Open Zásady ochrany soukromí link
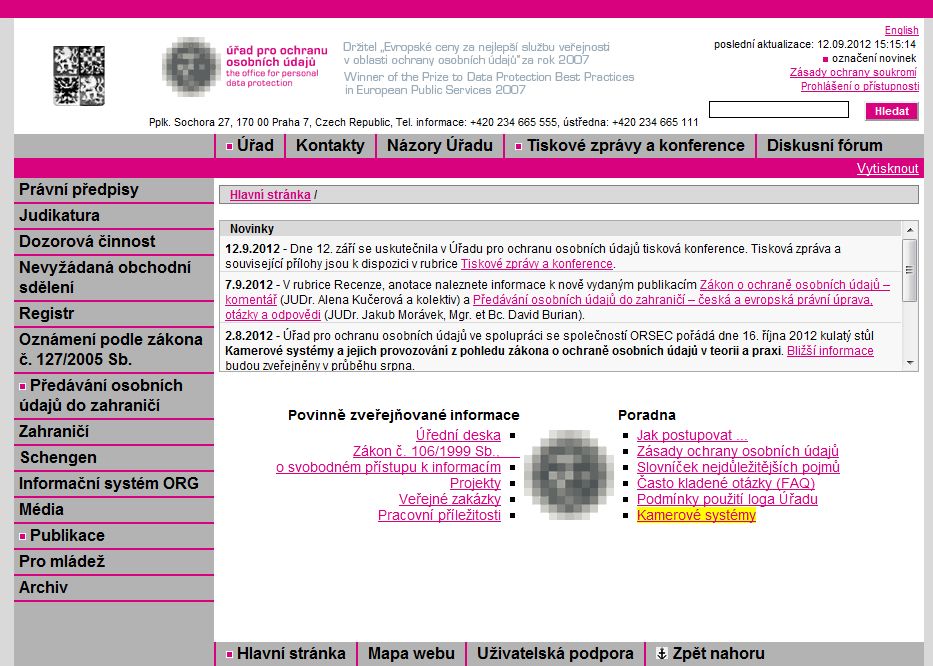 pyautogui.click(x=853, y=73)
